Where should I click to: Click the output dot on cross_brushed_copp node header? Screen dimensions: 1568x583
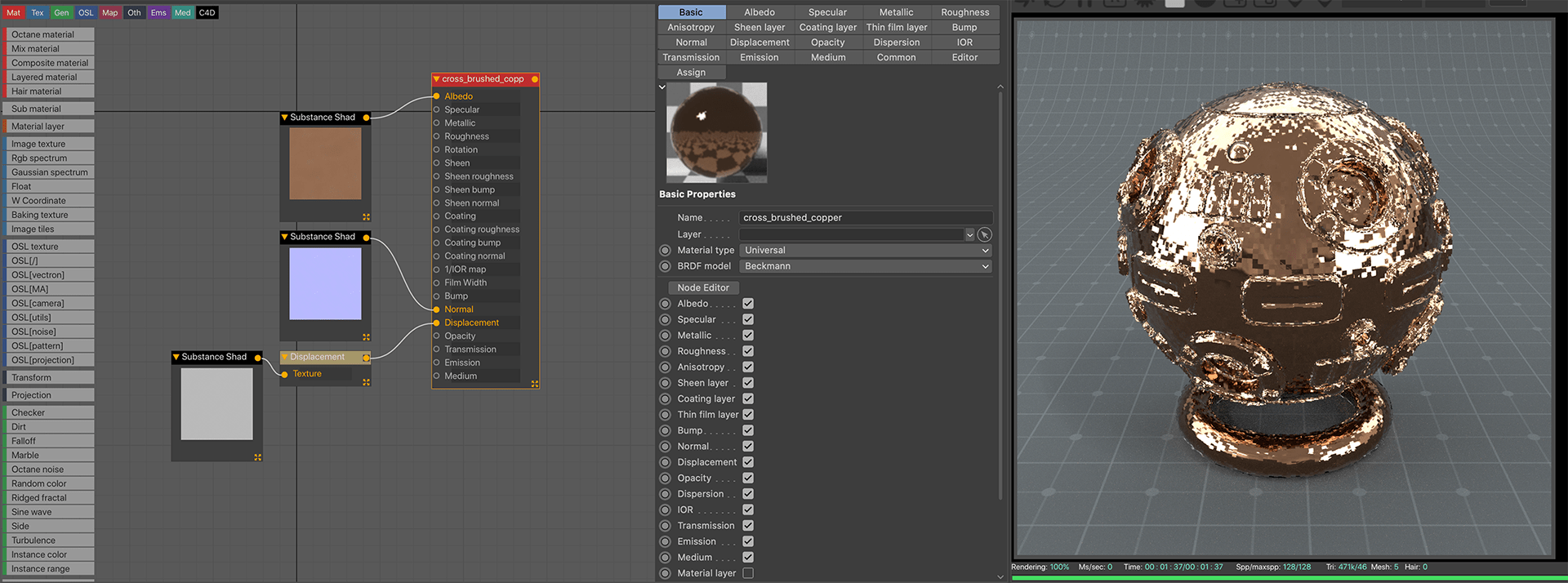pyautogui.click(x=535, y=79)
